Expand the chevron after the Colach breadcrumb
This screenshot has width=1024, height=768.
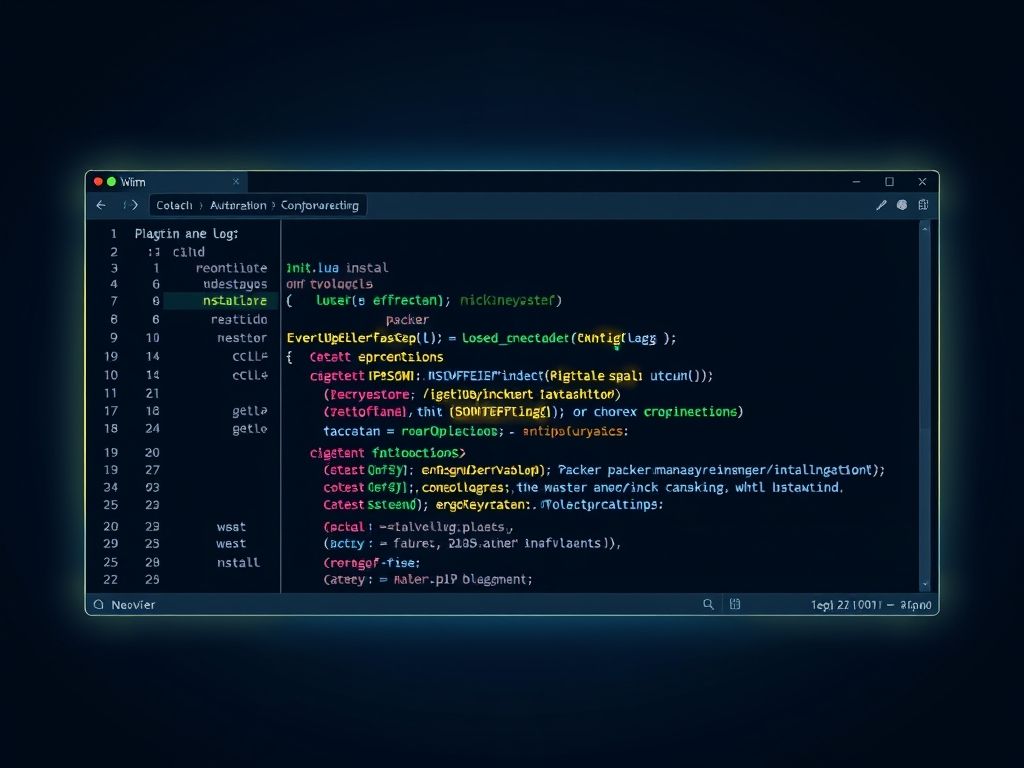[200, 204]
